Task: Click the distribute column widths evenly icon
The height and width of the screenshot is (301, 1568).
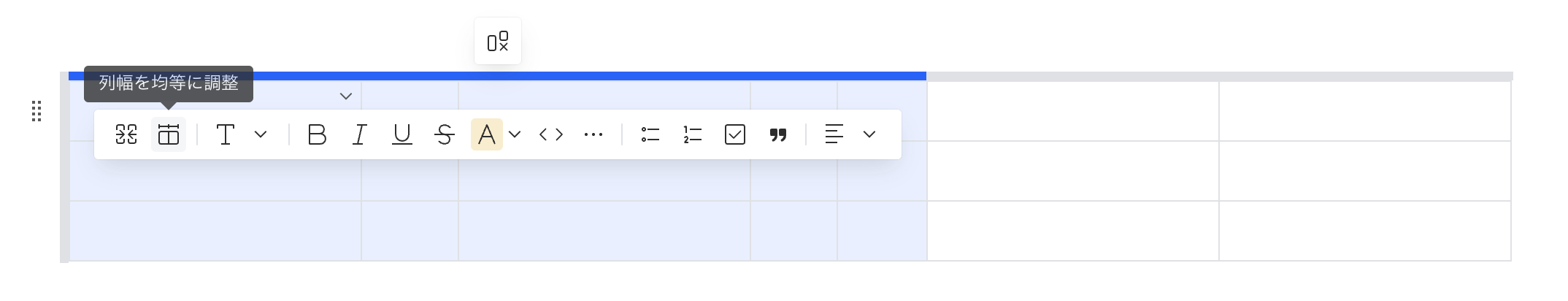Action: [x=169, y=134]
